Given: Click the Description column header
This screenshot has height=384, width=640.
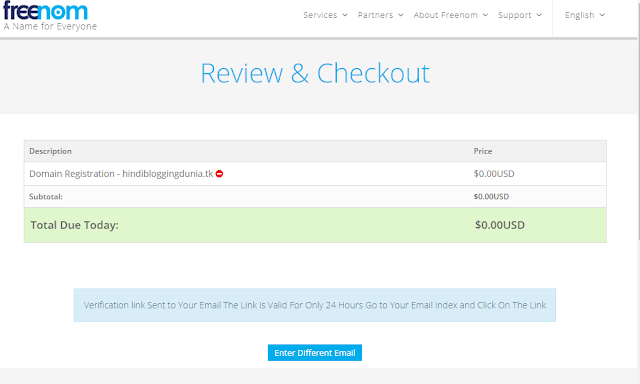Looking at the screenshot, I should (x=50, y=151).
